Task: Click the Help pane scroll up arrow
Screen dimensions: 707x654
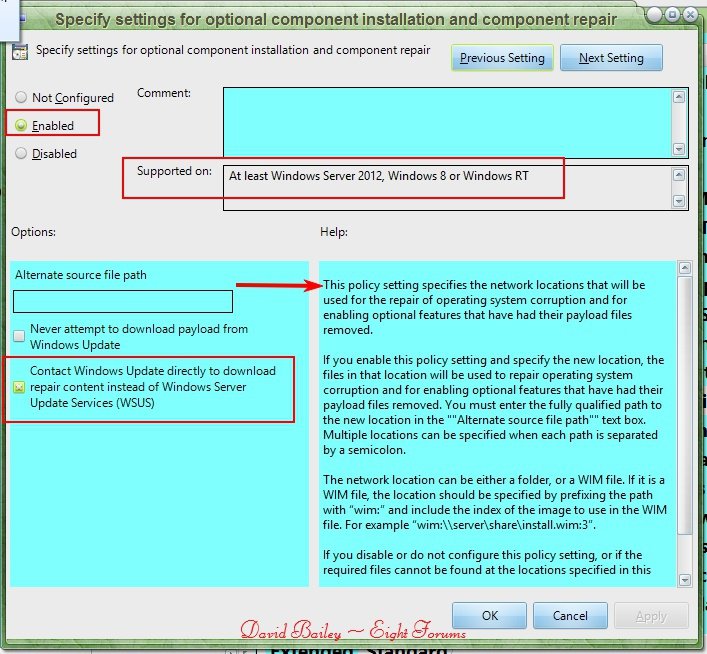Action: (x=684, y=268)
